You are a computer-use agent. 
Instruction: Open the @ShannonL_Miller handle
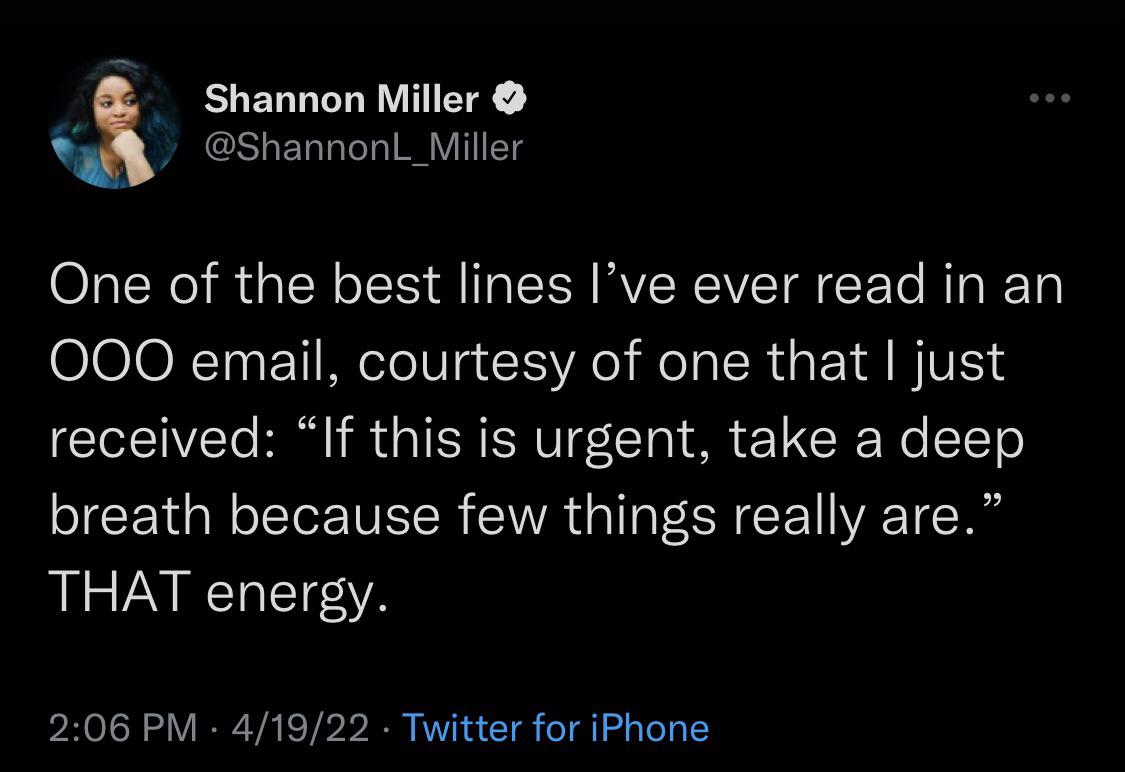click(x=364, y=147)
